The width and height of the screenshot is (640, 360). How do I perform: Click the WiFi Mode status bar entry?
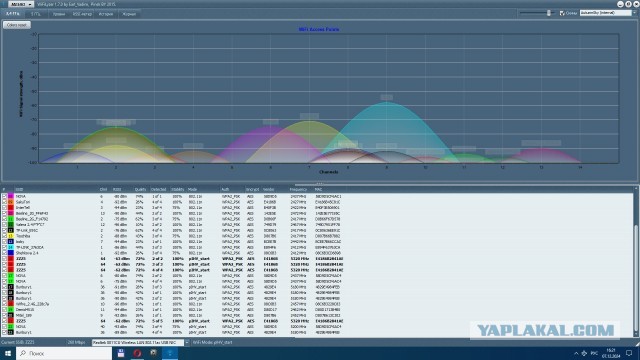click(212, 342)
